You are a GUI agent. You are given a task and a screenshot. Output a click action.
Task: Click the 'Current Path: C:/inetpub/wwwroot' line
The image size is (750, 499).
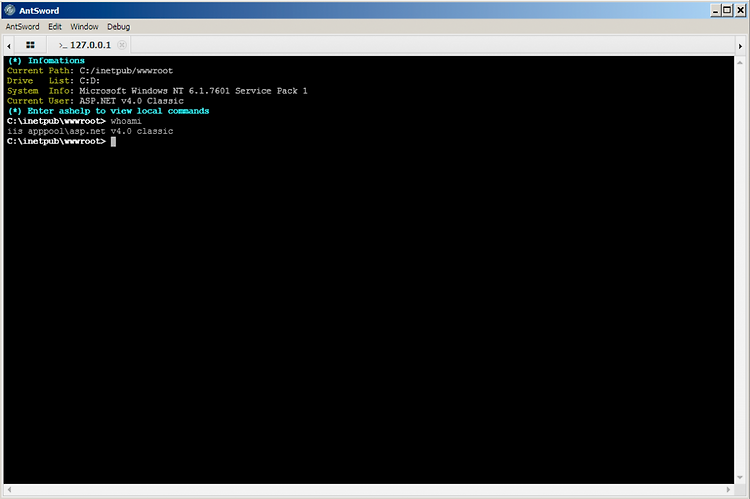tap(90, 71)
